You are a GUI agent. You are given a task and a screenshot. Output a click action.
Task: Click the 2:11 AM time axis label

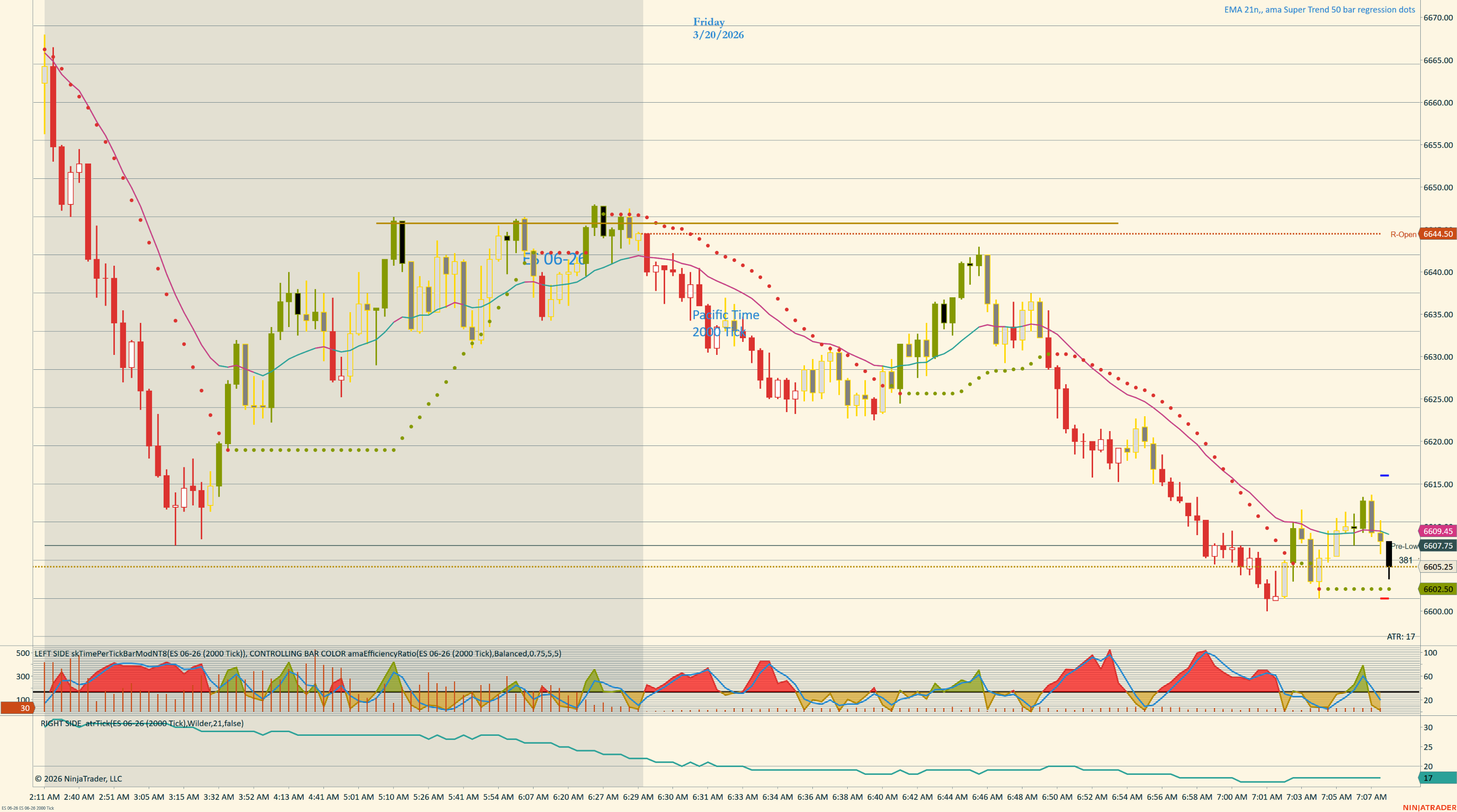(x=45, y=797)
